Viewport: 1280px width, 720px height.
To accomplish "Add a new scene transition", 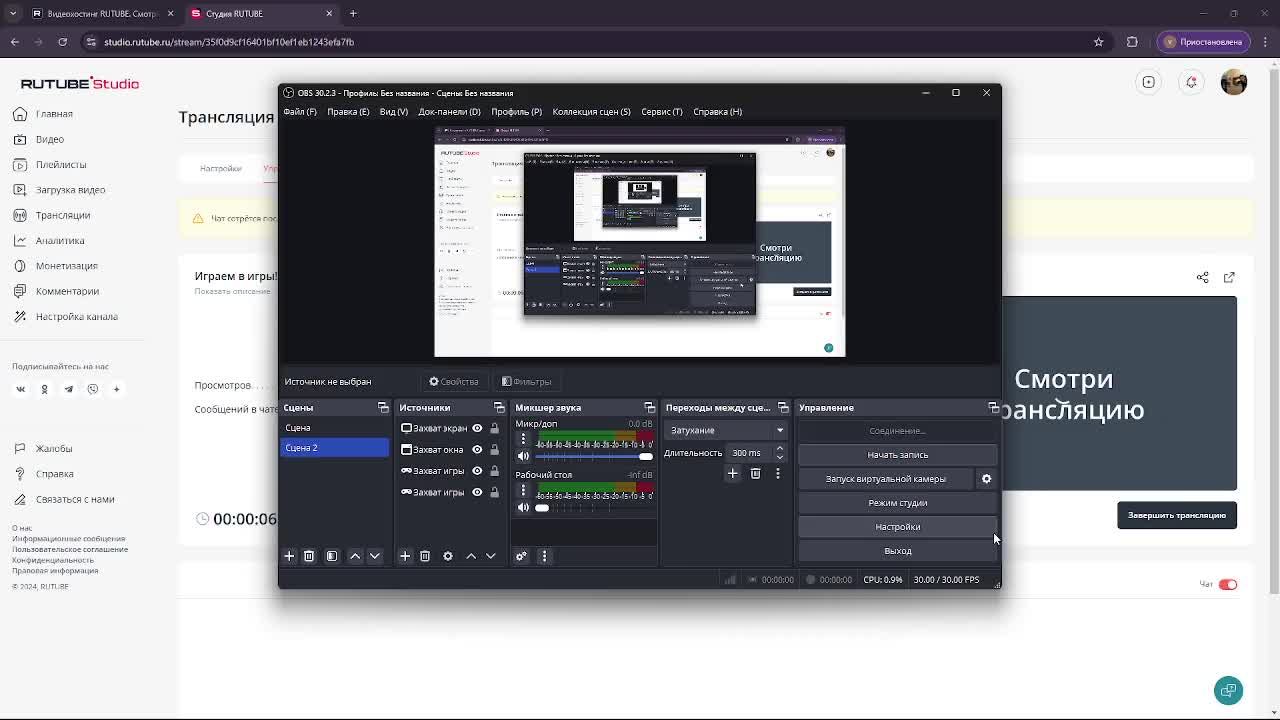I will (x=732, y=473).
